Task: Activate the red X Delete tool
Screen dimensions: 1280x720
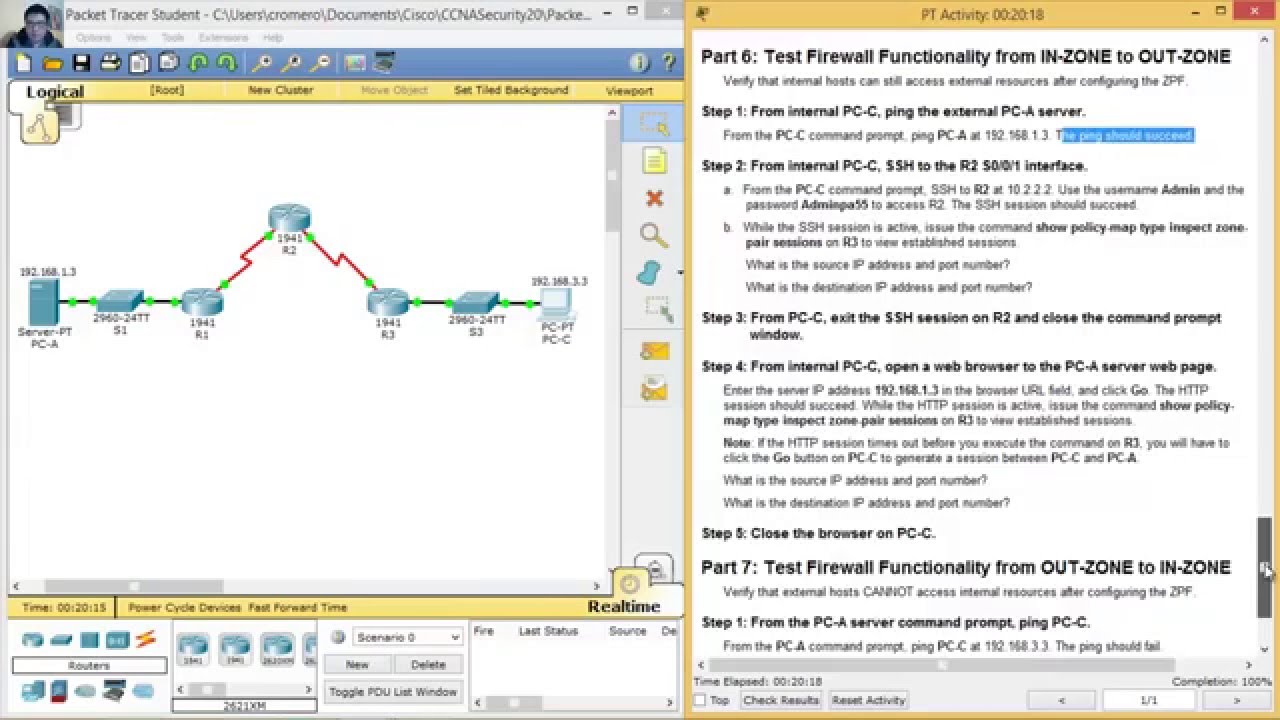Action: coord(654,199)
